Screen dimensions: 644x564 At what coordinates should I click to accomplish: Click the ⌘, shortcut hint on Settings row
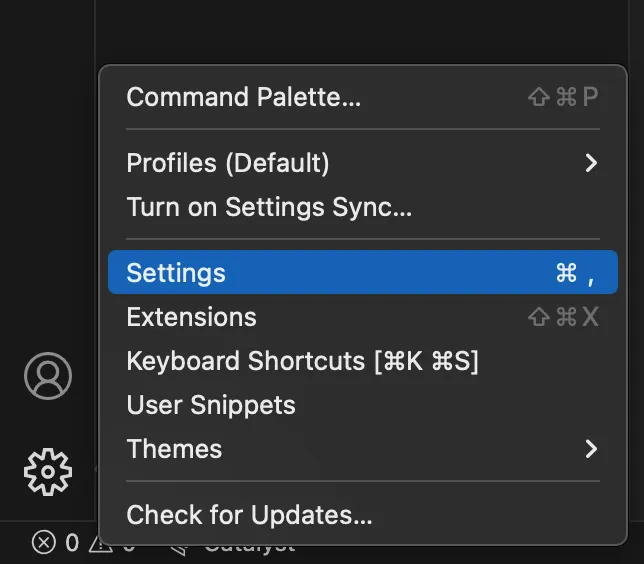575,273
